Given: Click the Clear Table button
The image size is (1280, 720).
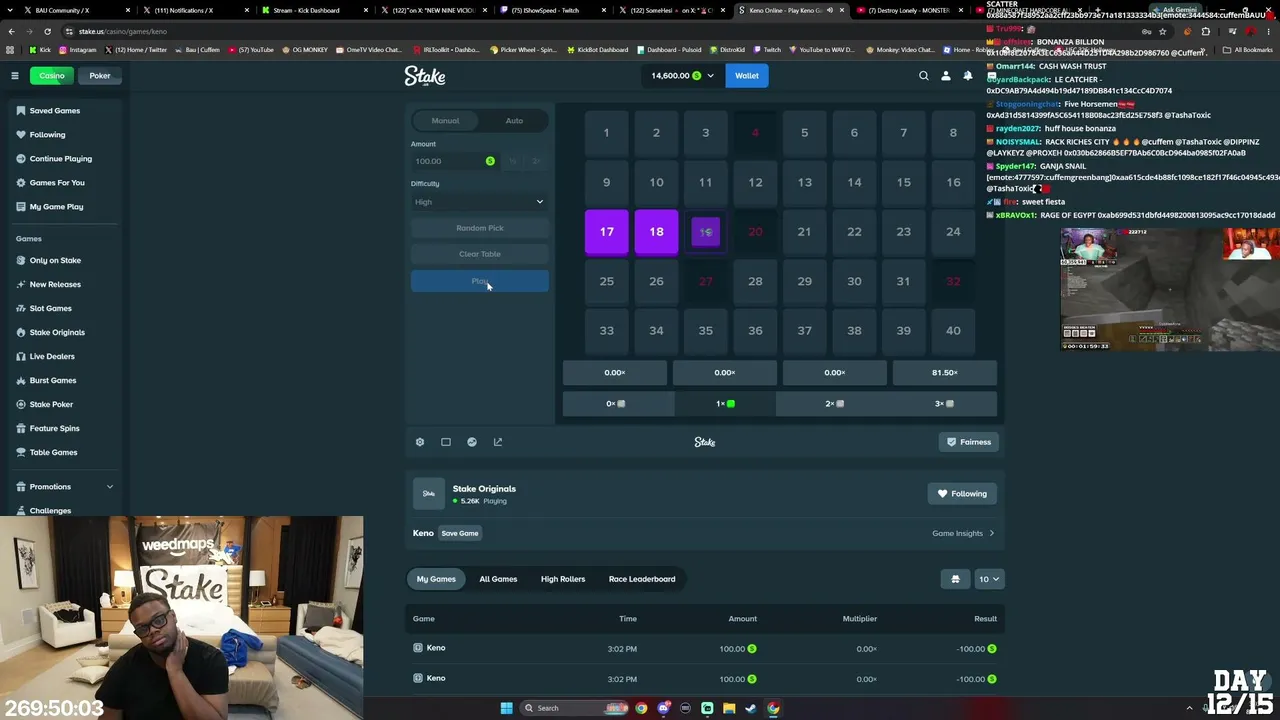Looking at the screenshot, I should click(x=480, y=254).
